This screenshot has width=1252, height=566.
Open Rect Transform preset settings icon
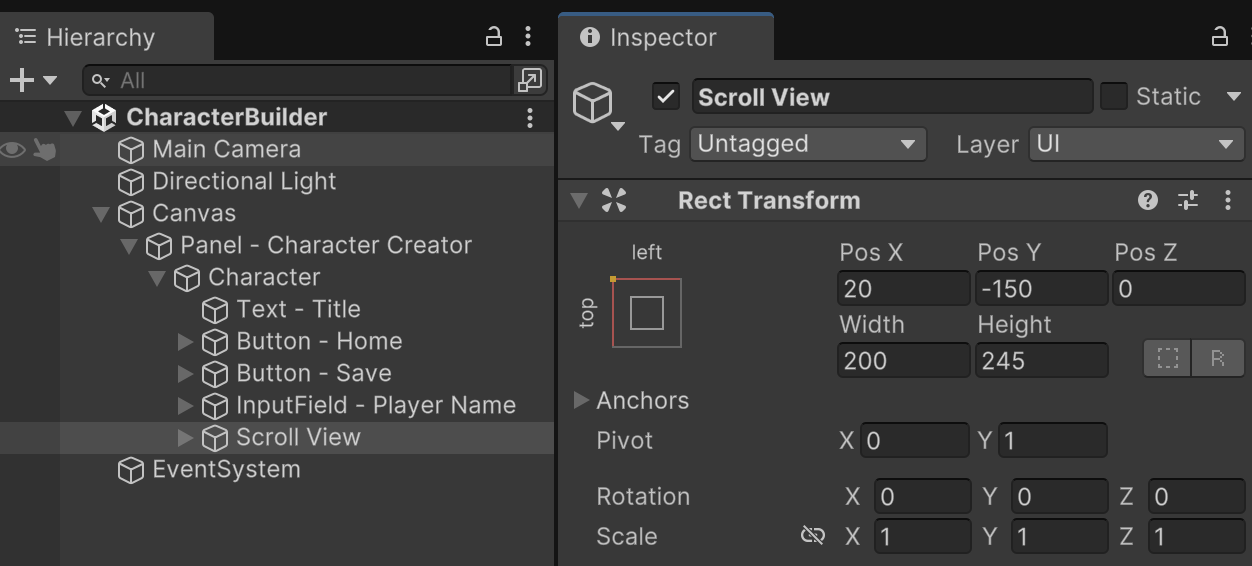click(x=1188, y=200)
